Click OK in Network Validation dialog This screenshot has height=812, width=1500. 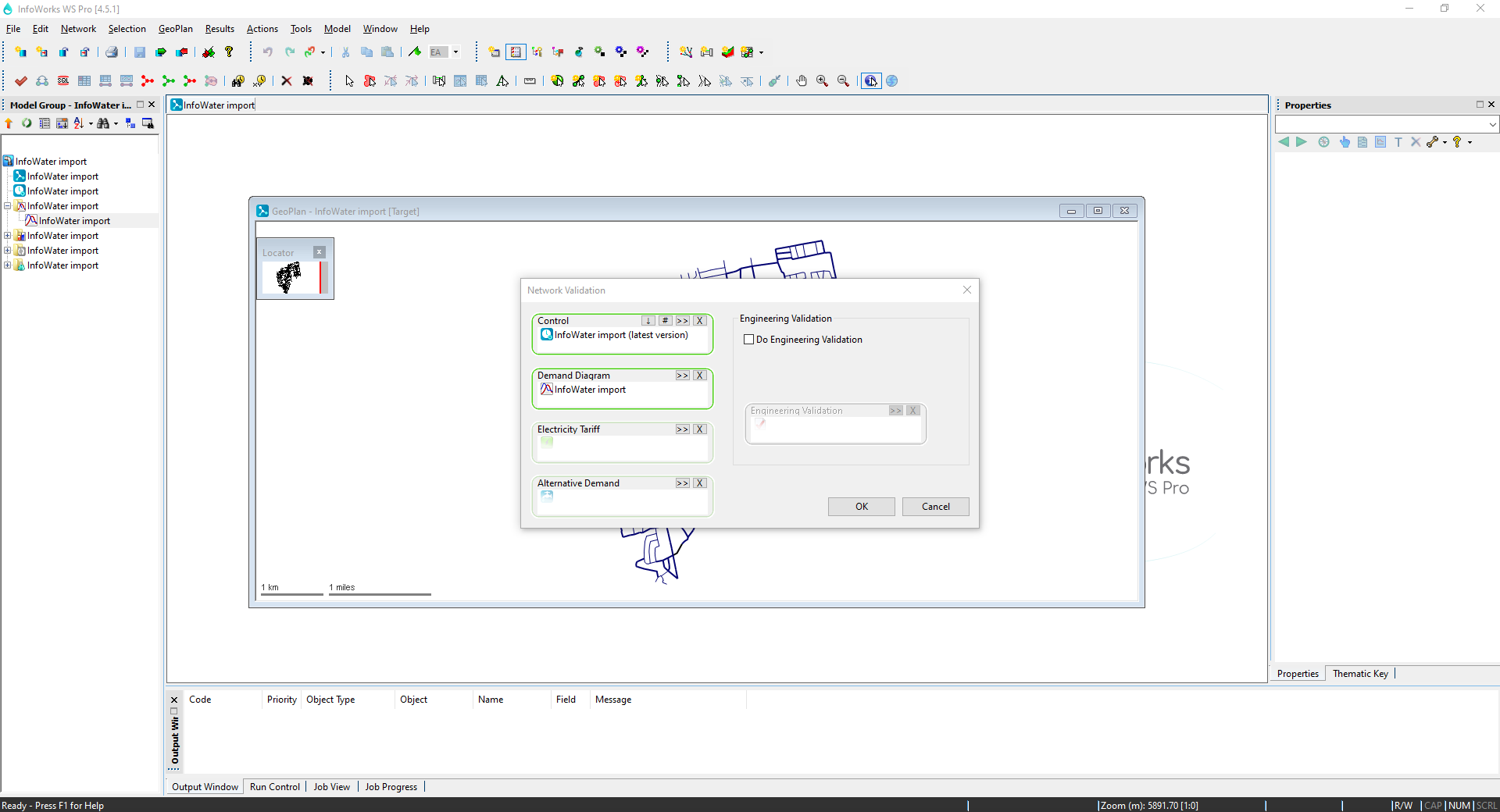pyautogui.click(x=861, y=506)
